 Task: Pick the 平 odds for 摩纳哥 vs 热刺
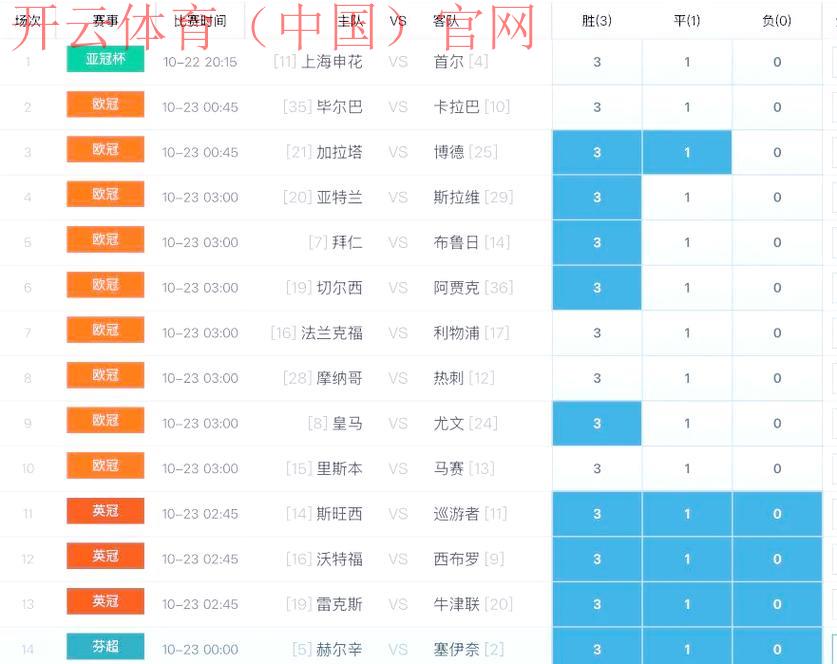tap(685, 378)
